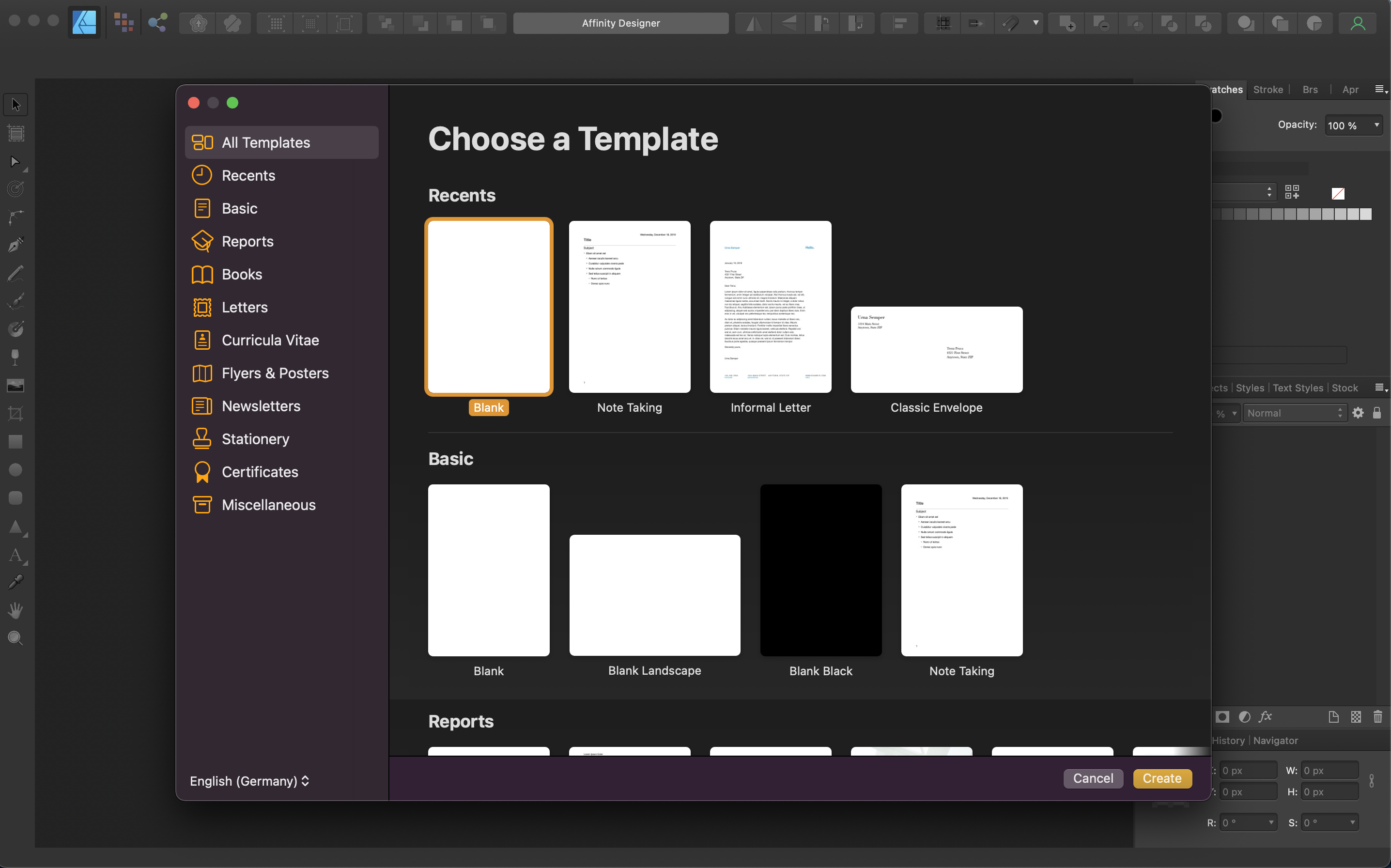Open the English (Germany) language dropdown
Viewport: 1391px width, 868px height.
pos(249,781)
